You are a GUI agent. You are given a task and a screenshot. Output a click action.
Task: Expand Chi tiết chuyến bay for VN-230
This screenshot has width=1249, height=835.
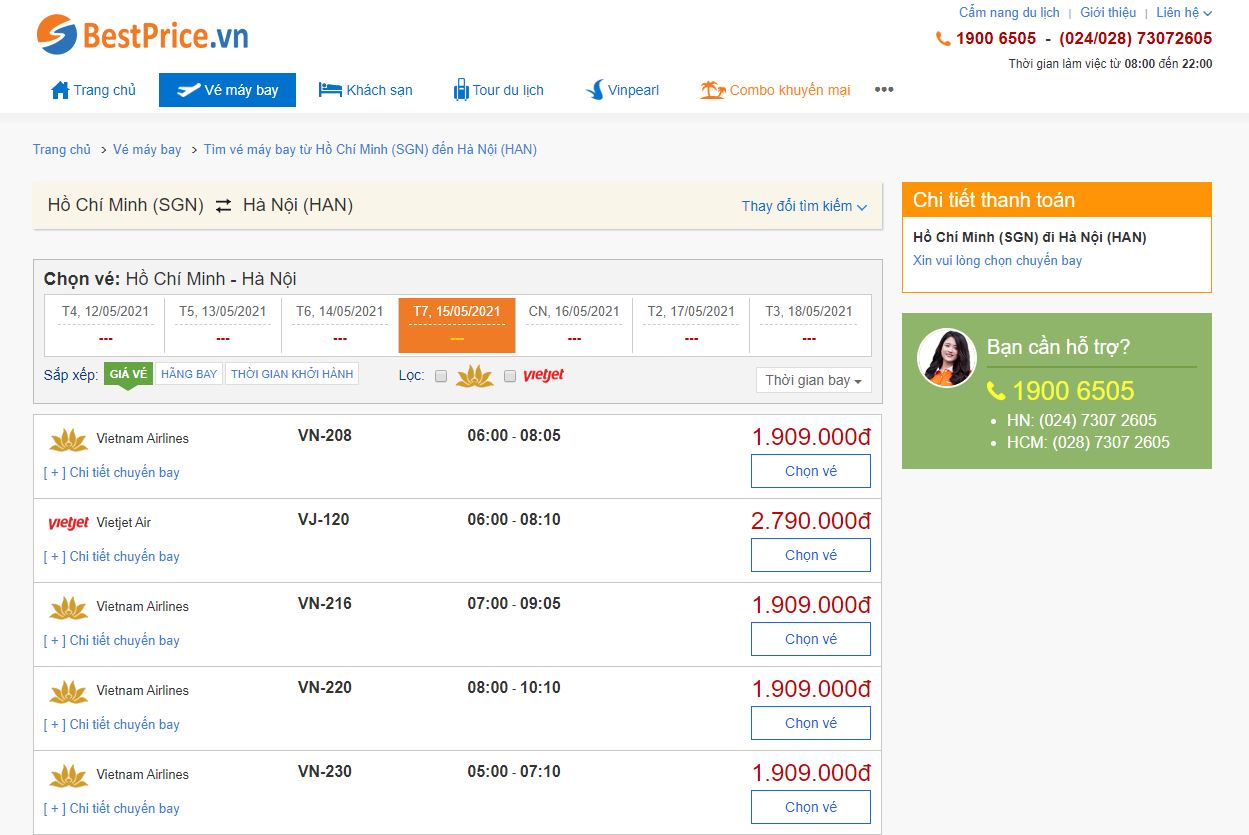click(112, 808)
